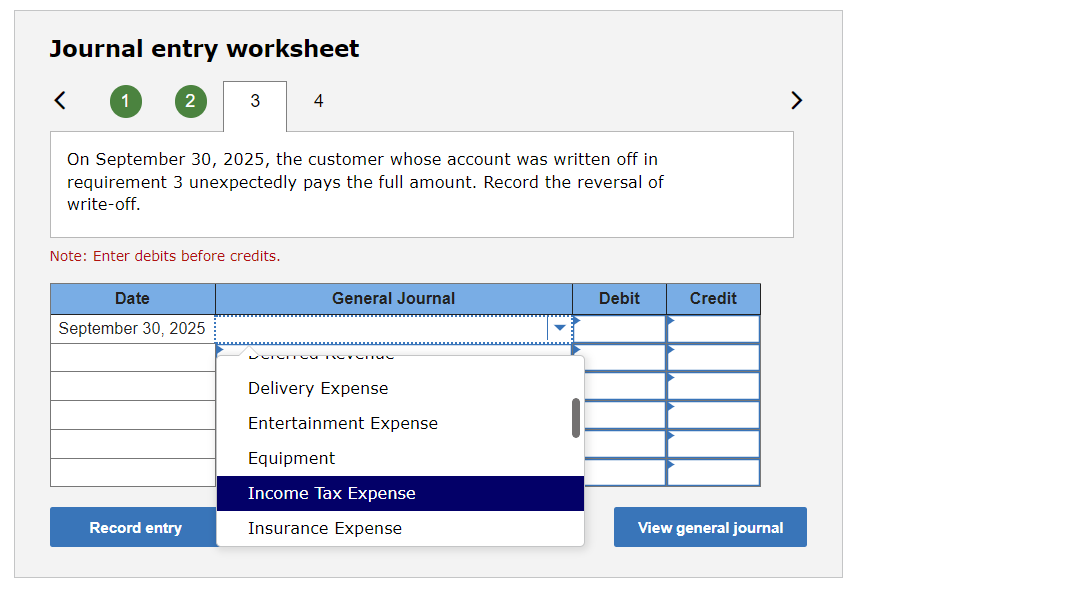Select the green step 1 circle
The width and height of the screenshot is (1082, 605).
(x=125, y=101)
